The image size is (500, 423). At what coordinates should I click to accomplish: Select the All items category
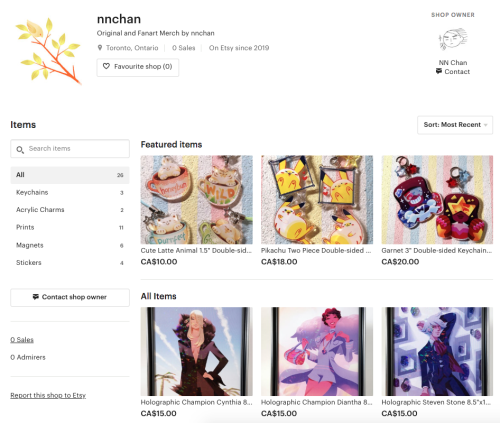point(70,175)
